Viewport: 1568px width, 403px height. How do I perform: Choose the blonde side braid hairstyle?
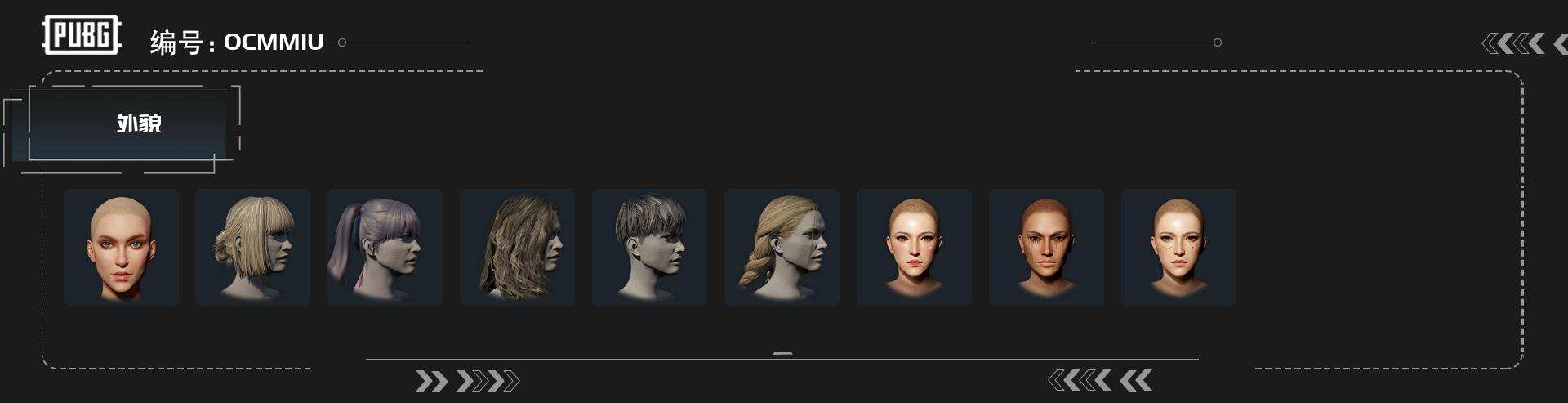click(x=782, y=248)
